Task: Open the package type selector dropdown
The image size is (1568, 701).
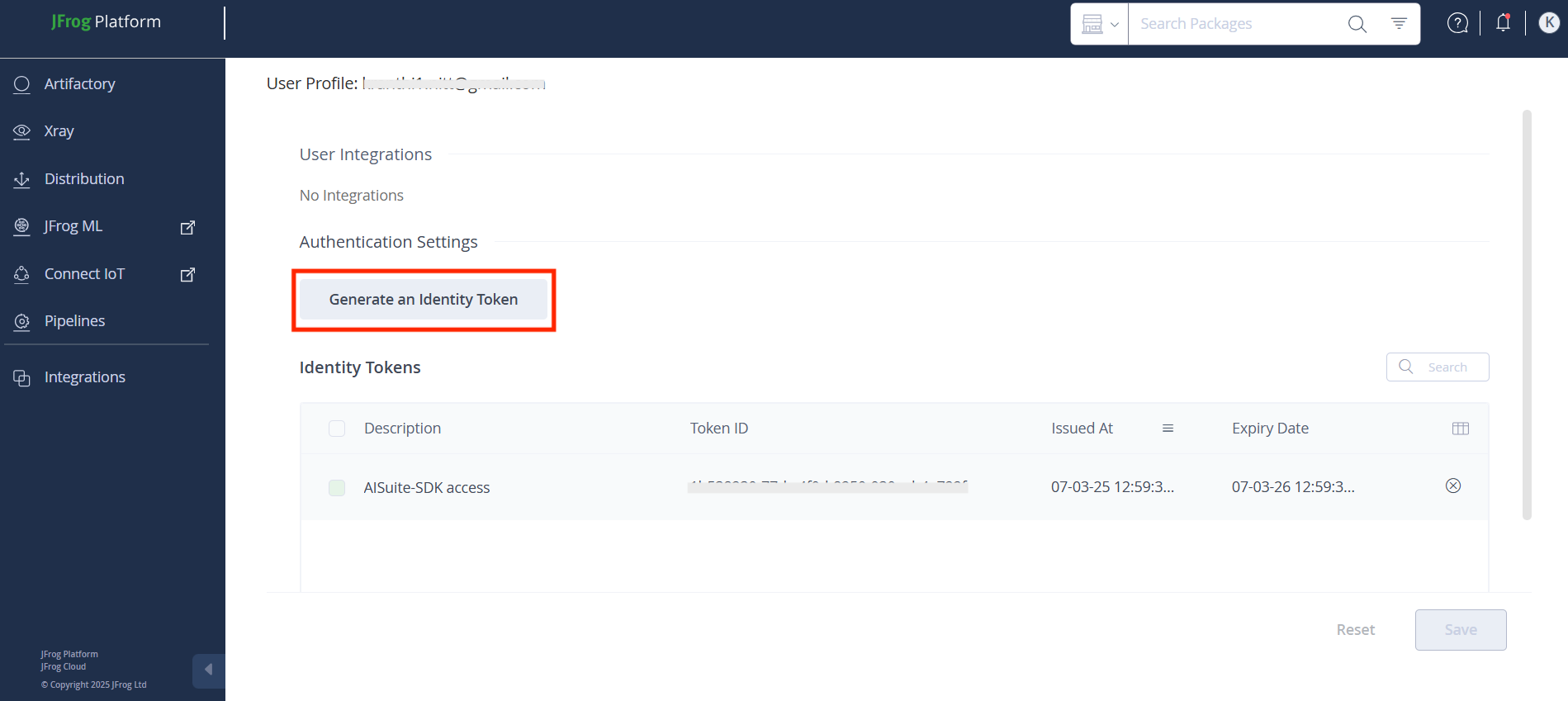Action: (1100, 24)
